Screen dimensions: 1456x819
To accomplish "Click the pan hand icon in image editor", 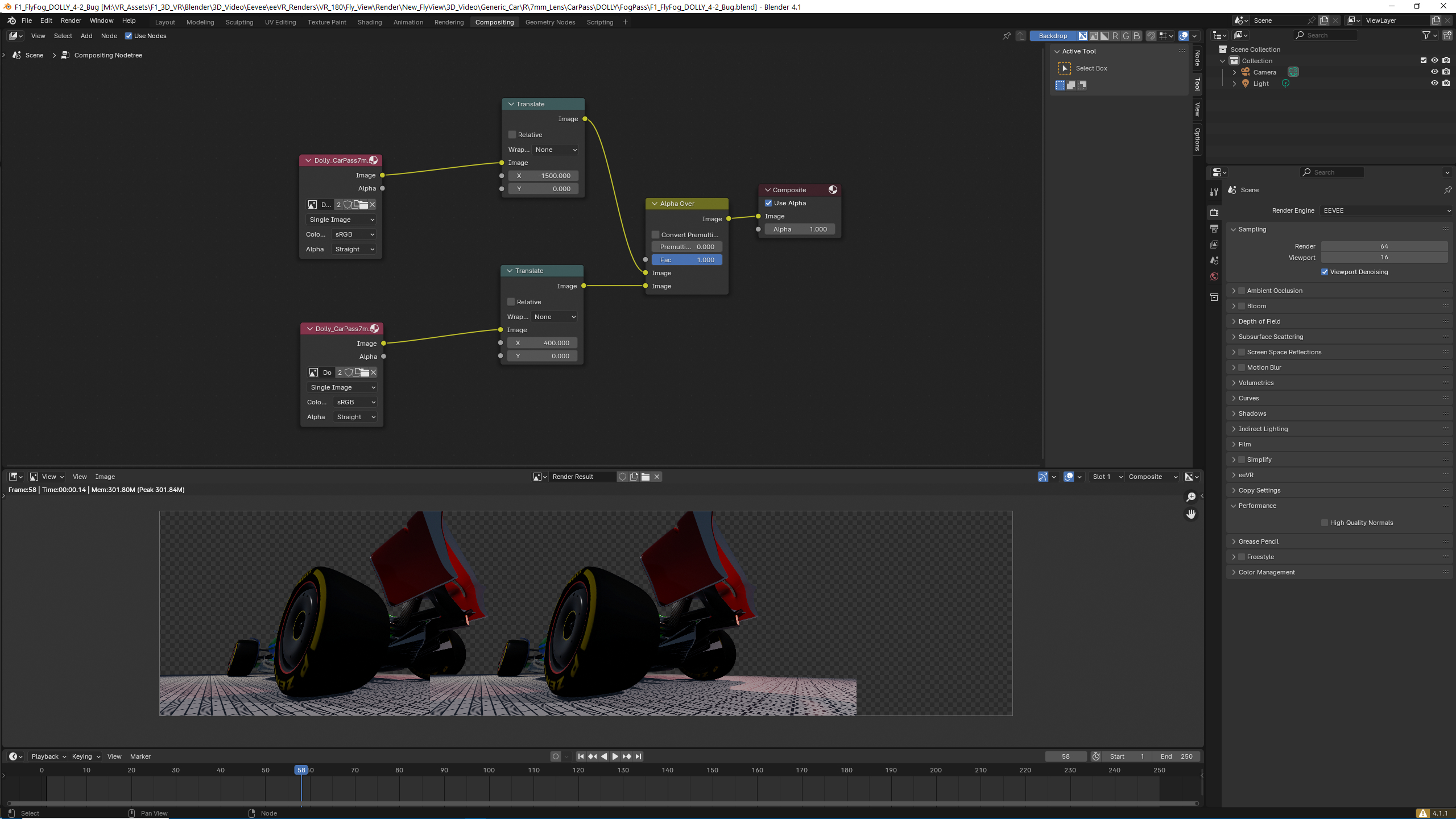I will (1191, 514).
